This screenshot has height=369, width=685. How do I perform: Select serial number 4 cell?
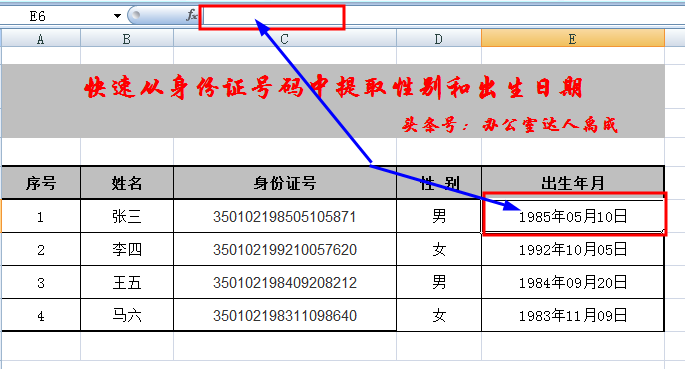41,315
